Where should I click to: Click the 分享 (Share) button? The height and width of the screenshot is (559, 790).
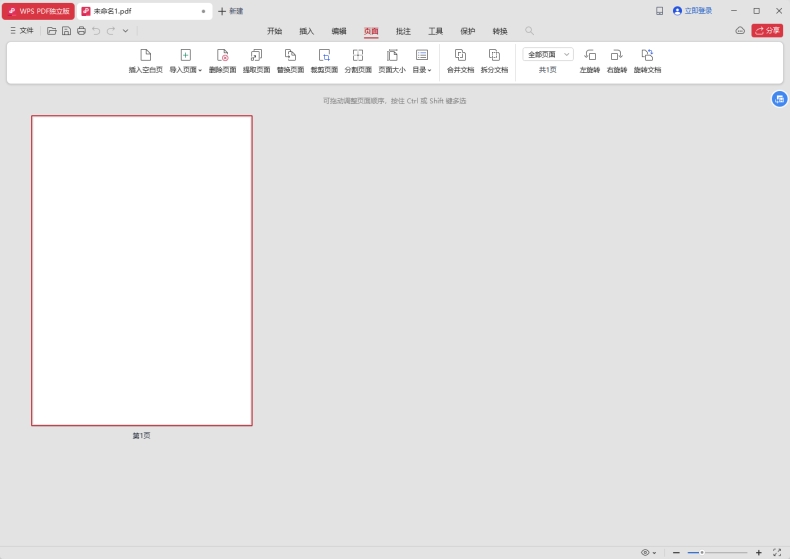click(x=767, y=31)
